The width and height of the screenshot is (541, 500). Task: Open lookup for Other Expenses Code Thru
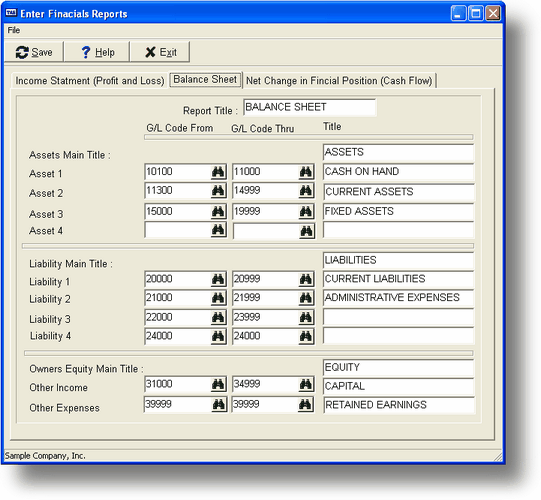pos(305,404)
